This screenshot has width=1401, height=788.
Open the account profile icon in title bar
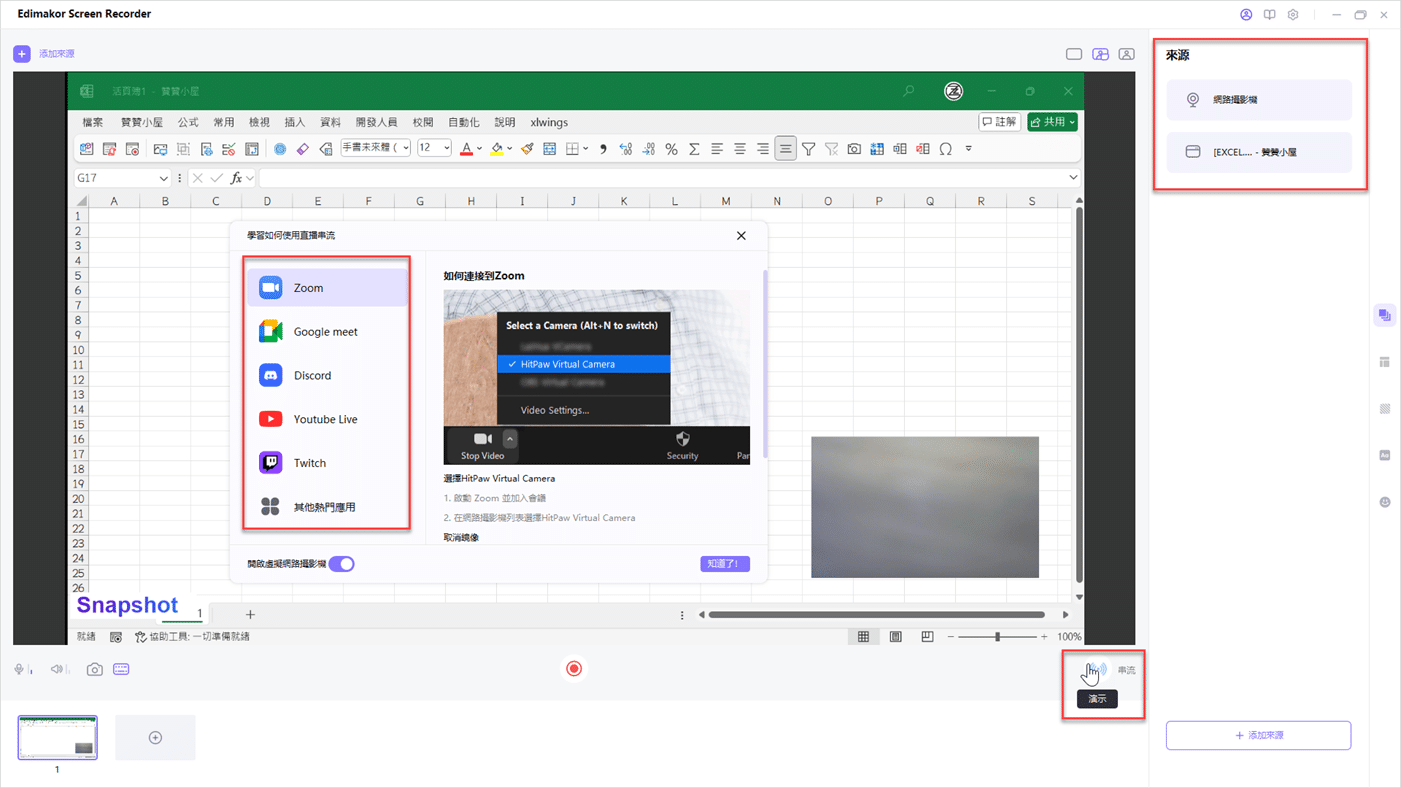(x=1246, y=15)
